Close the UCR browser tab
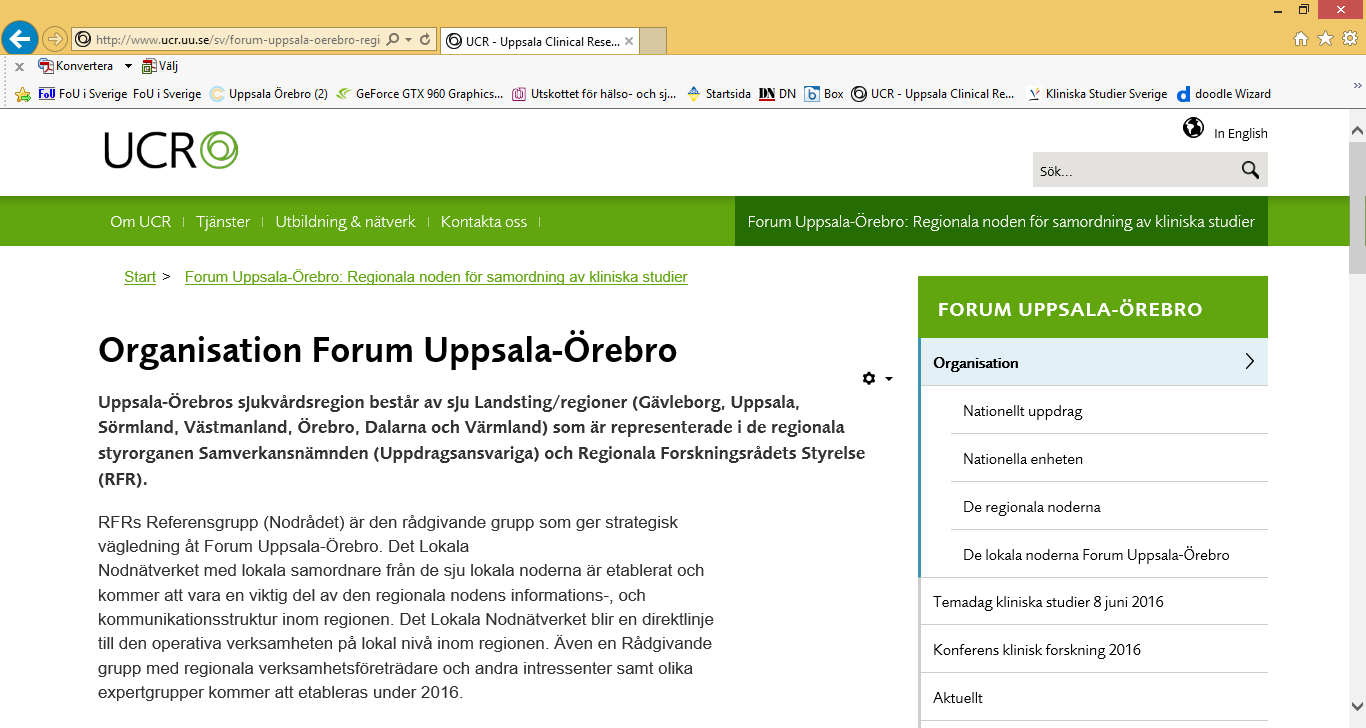This screenshot has height=728, width=1366. (x=628, y=41)
